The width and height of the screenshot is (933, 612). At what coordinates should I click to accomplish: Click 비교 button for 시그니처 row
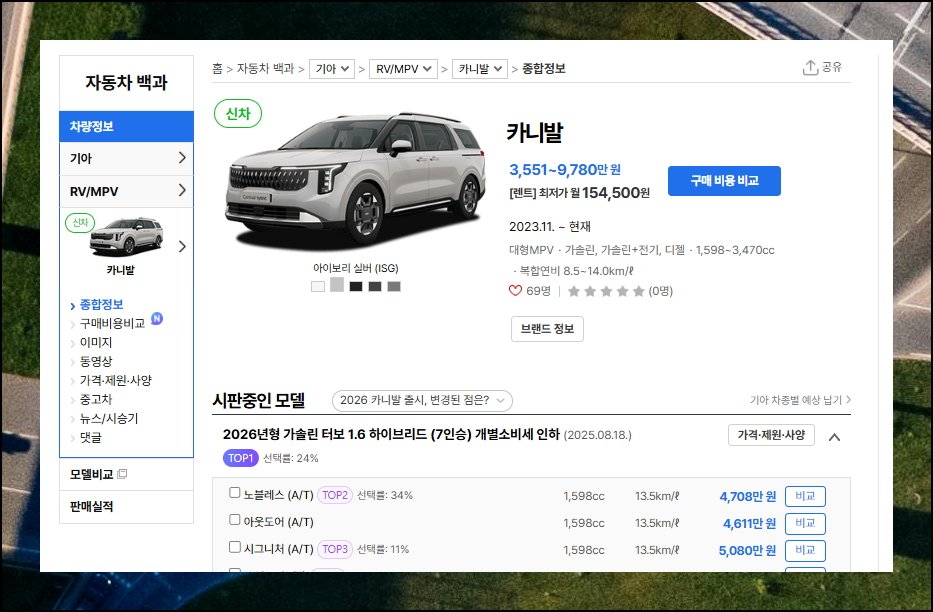[805, 551]
